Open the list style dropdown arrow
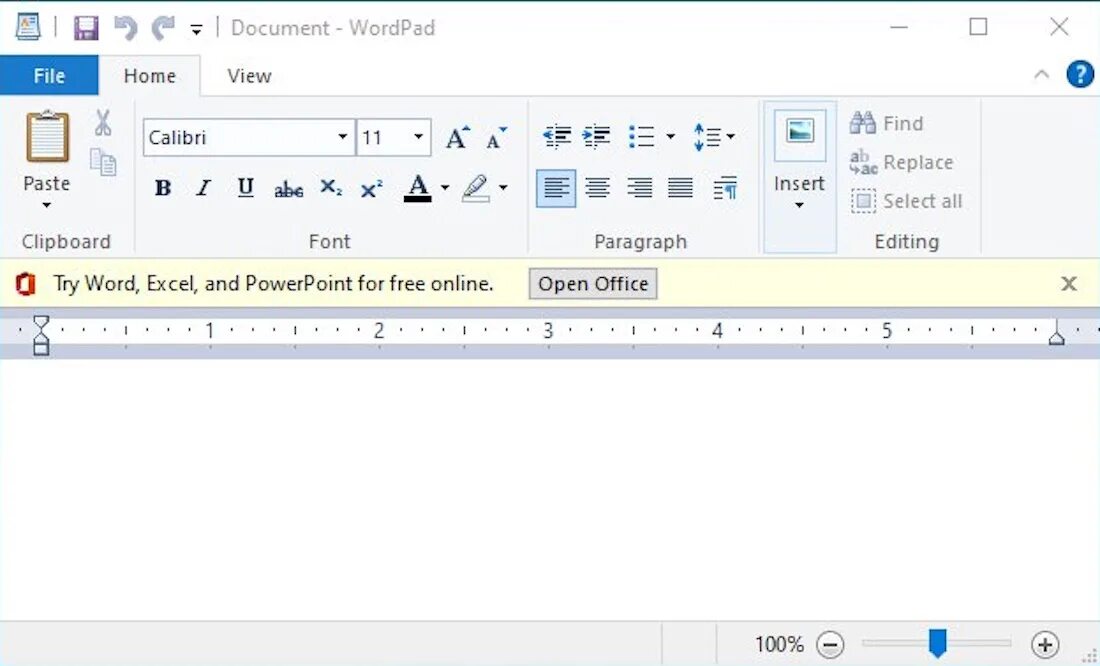The width and height of the screenshot is (1100, 666). pos(670,136)
